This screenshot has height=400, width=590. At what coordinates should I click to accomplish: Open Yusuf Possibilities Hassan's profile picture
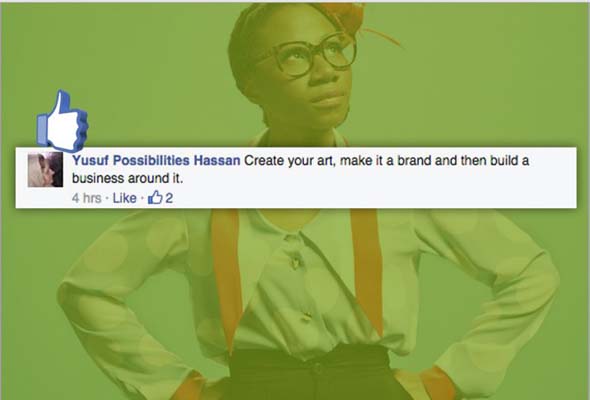tap(45, 170)
